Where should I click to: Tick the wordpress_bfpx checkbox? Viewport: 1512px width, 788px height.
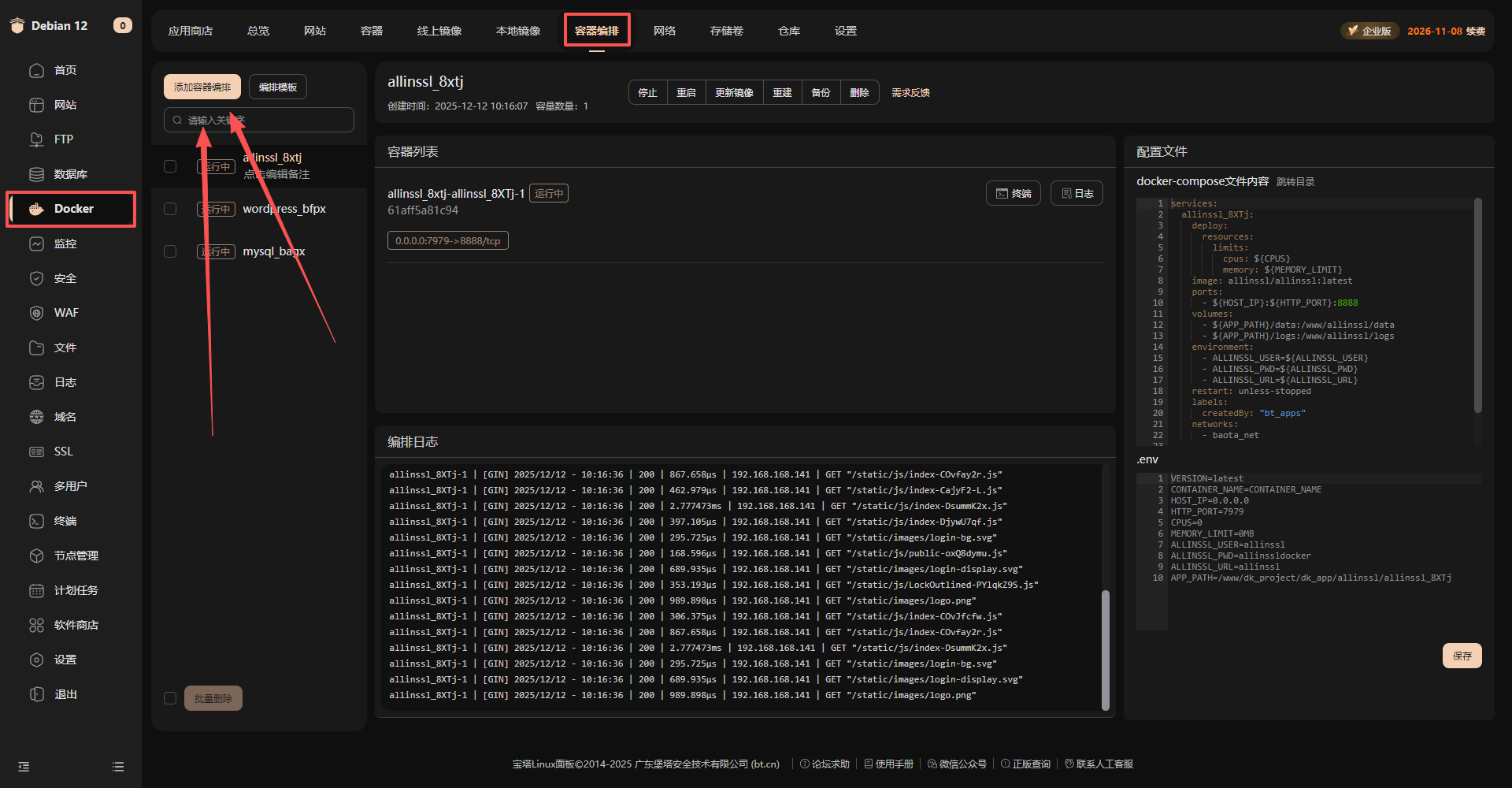click(x=170, y=209)
